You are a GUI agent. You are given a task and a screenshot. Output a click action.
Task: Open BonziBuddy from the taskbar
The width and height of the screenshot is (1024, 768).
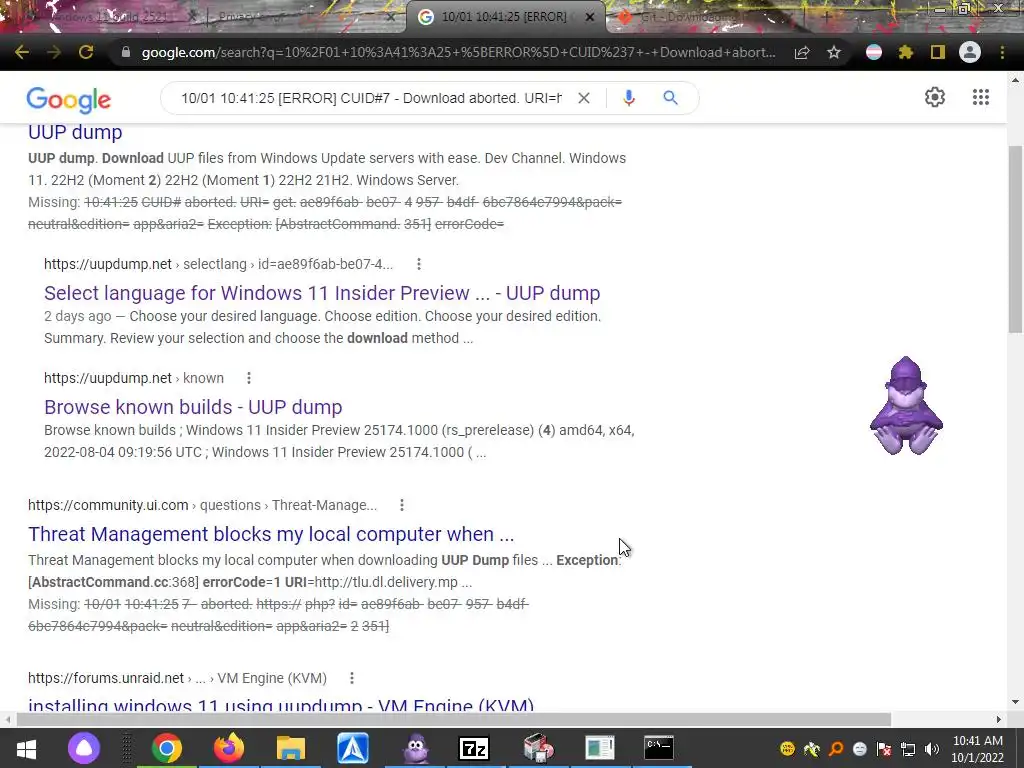(x=415, y=748)
